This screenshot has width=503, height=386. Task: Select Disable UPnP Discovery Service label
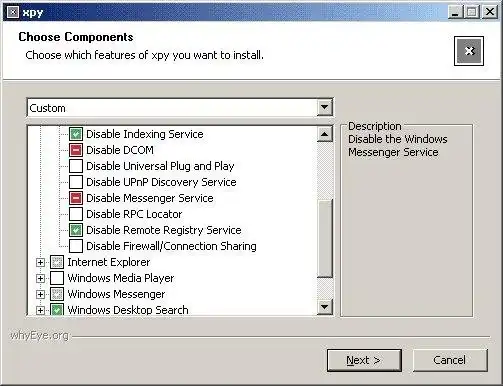click(x=161, y=182)
